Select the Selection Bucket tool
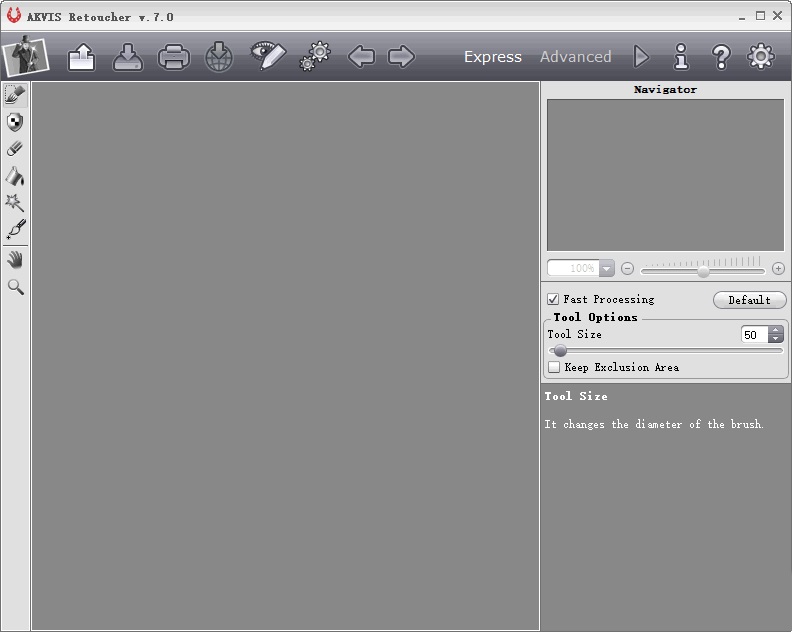 coord(15,176)
